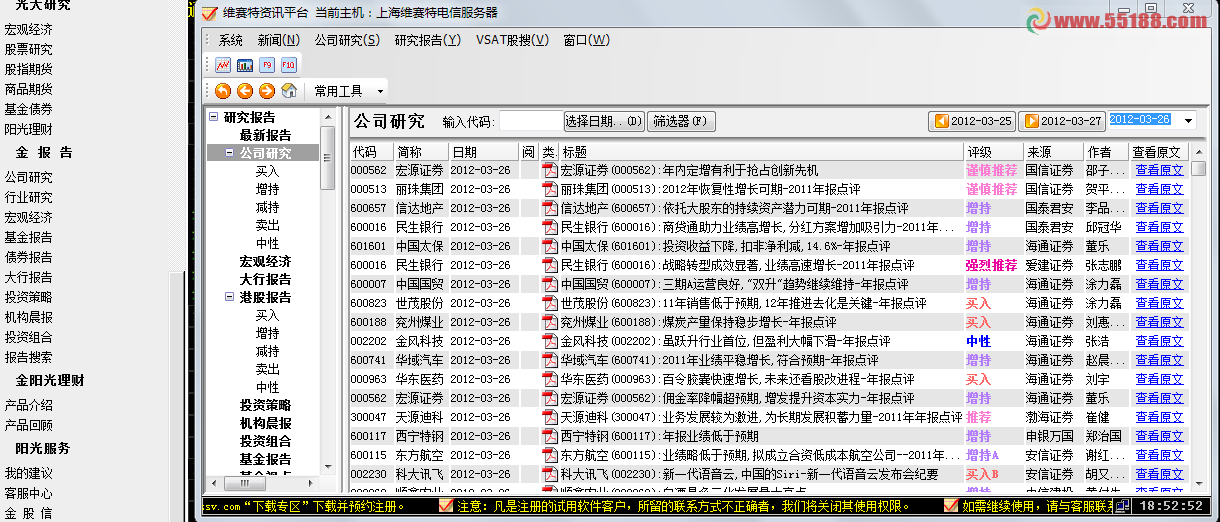Click 股指期货 in background webpage sidebar
The height and width of the screenshot is (522, 1220).
coord(29,69)
